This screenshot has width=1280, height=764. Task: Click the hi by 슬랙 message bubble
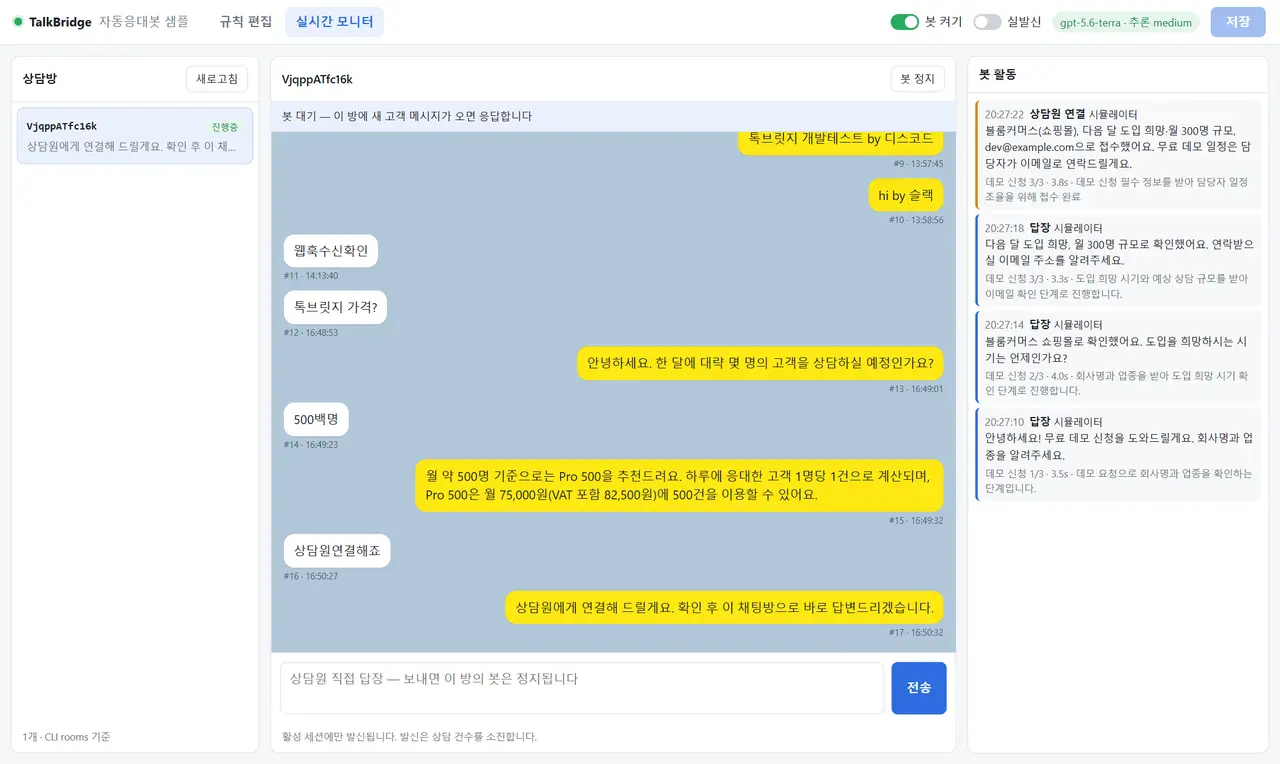[x=906, y=195]
